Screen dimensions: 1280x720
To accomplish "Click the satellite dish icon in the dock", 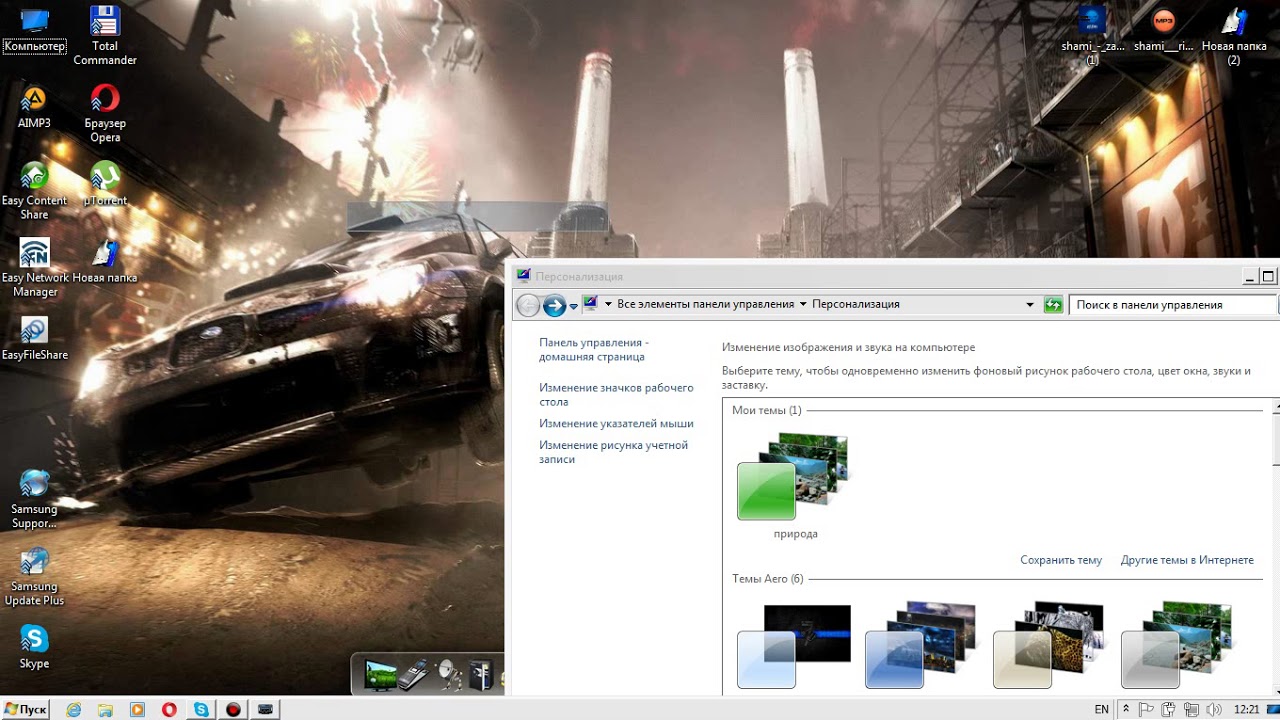I will (x=451, y=676).
